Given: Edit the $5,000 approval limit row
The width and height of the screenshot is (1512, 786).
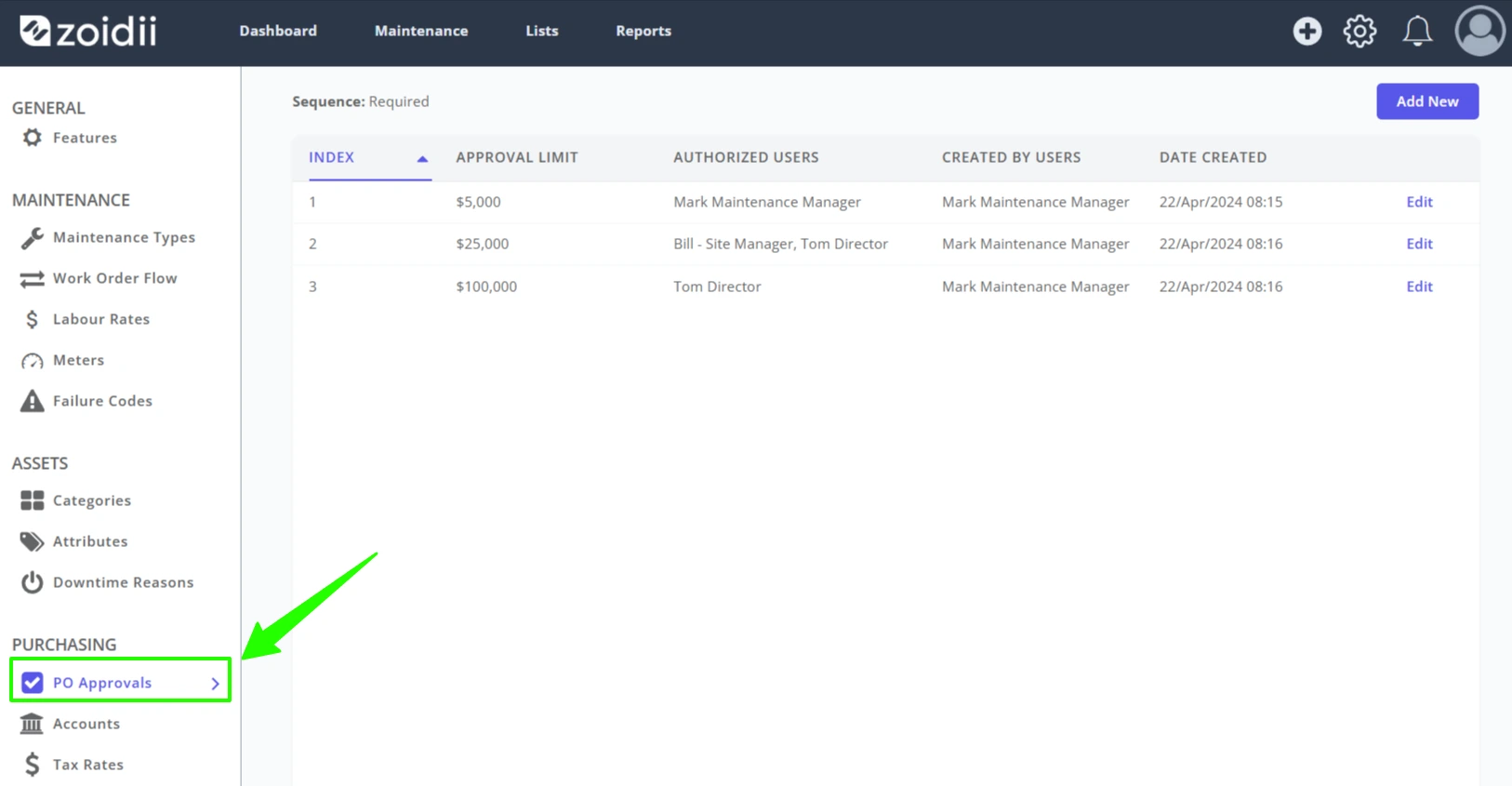Looking at the screenshot, I should [x=1419, y=202].
